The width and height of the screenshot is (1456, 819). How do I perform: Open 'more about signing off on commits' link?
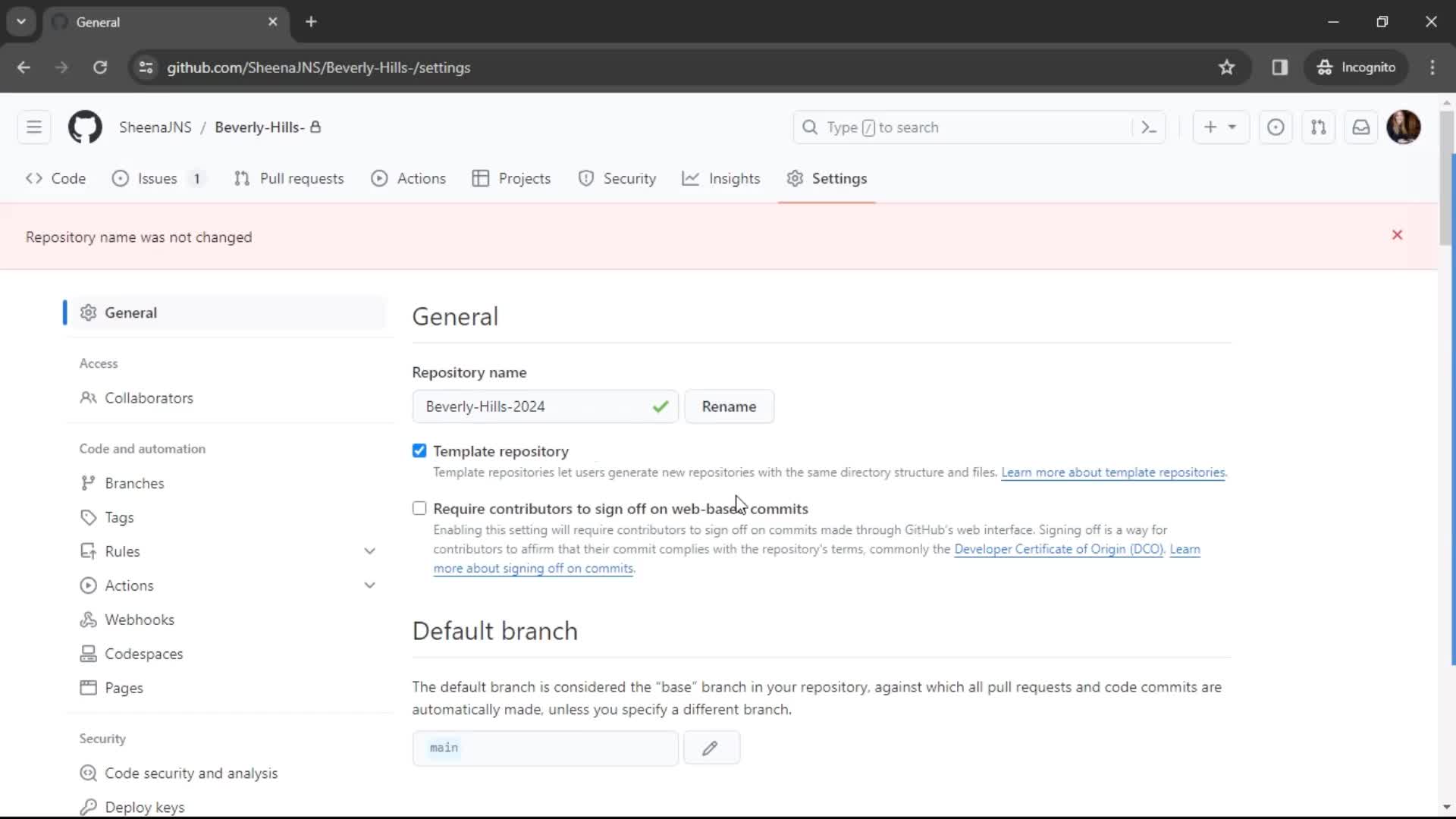pos(533,569)
